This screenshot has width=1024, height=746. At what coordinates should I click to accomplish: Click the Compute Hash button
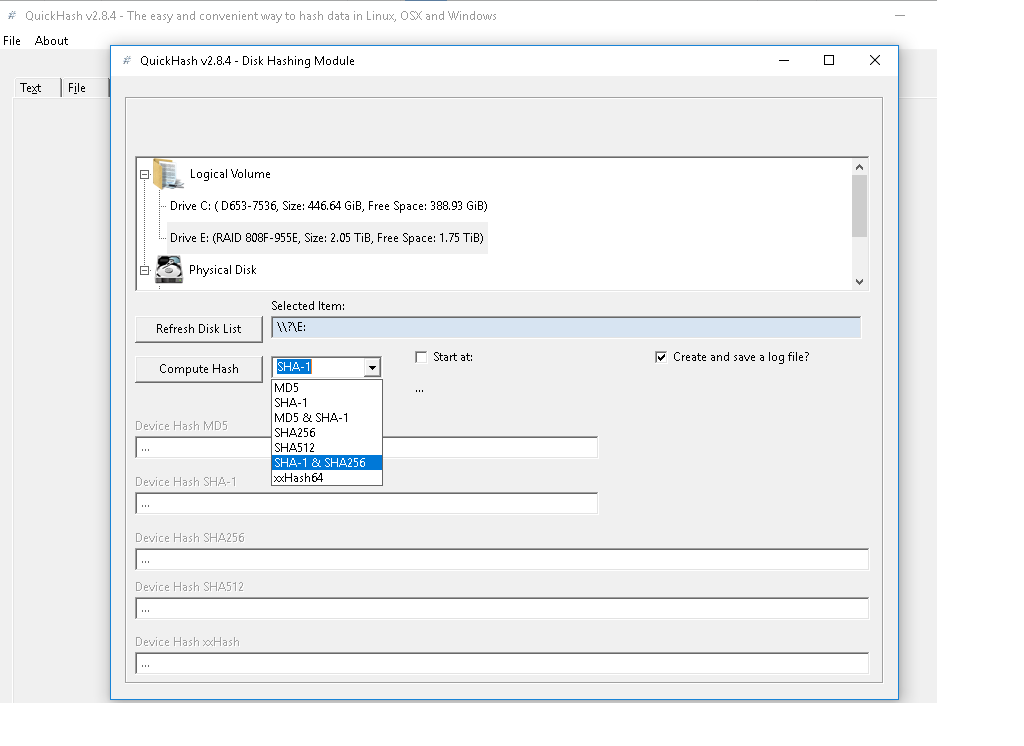198,369
